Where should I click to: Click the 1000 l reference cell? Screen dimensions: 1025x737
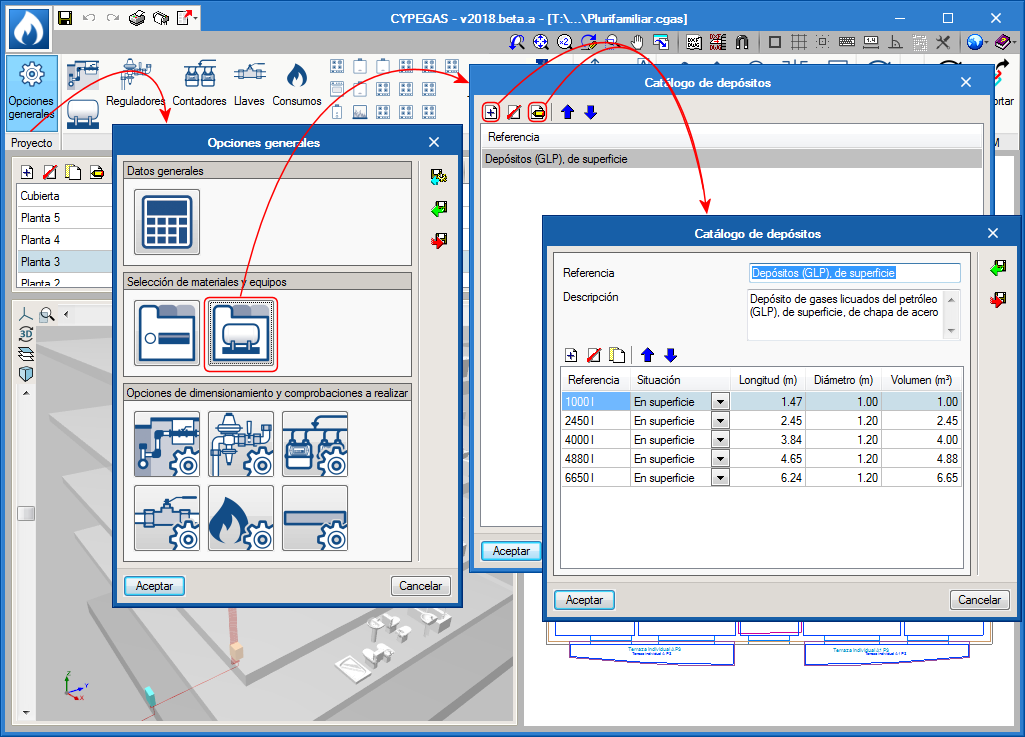tap(595, 402)
